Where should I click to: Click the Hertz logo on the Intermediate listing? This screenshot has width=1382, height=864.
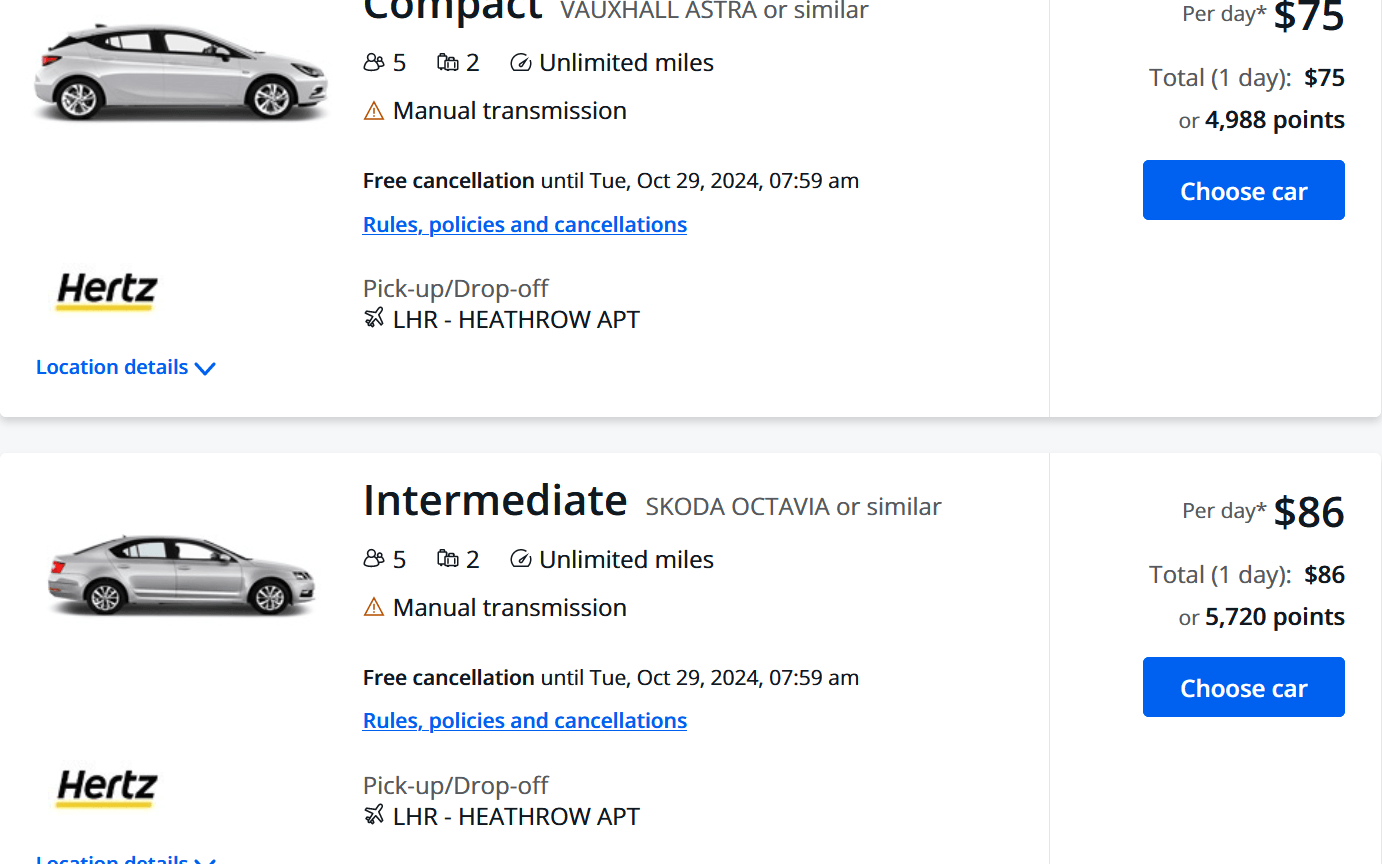tap(106, 788)
